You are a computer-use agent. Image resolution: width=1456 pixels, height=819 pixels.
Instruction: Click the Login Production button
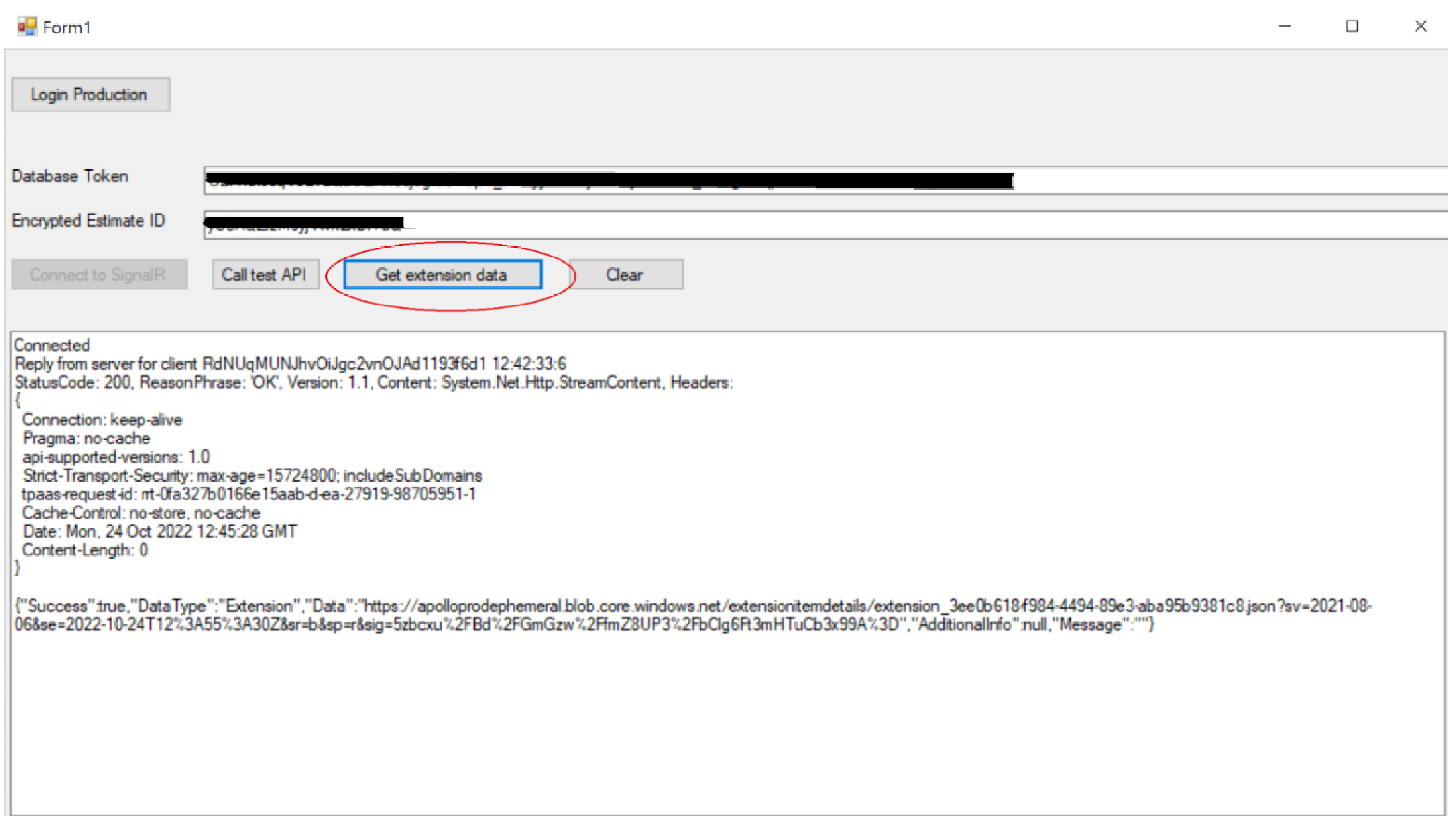89,94
